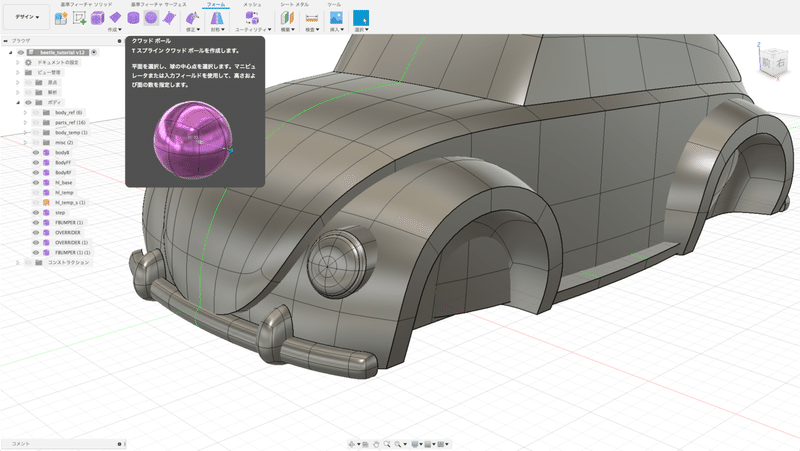Switch to the メッシュ tab

point(253,5)
